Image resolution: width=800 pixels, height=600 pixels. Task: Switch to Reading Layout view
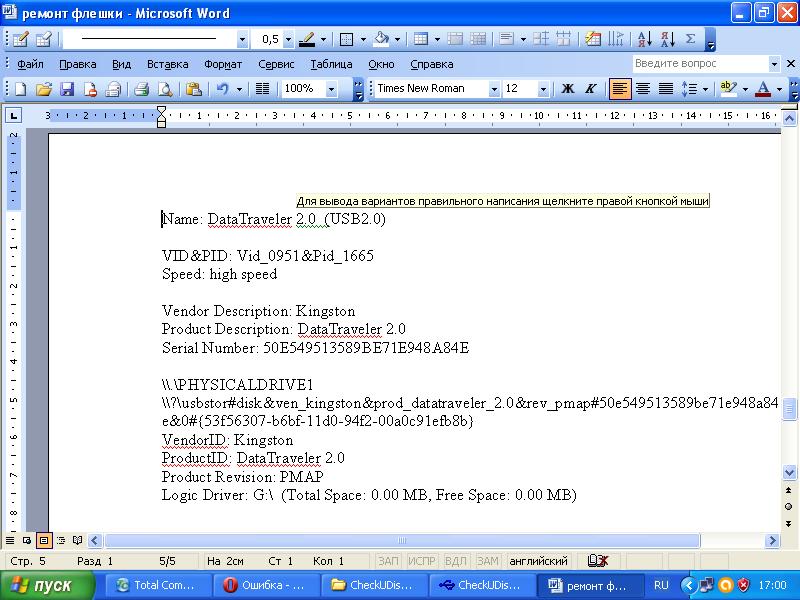78,540
